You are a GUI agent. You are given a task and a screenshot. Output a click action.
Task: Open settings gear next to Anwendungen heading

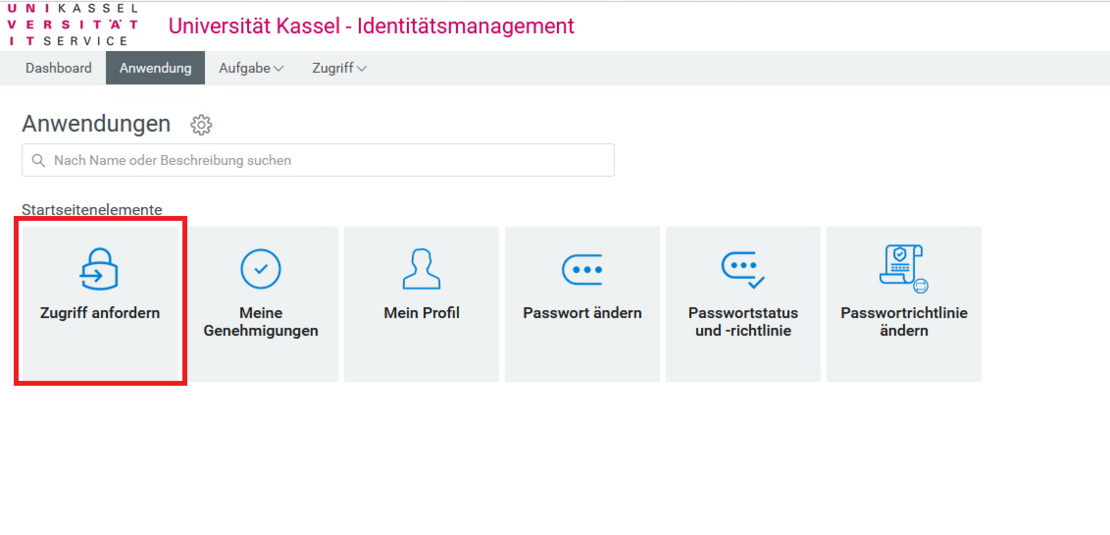[201, 125]
